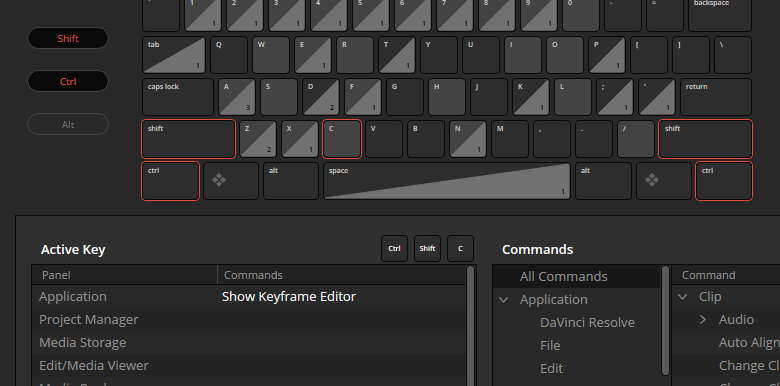Select the caps lock key

tap(178, 97)
